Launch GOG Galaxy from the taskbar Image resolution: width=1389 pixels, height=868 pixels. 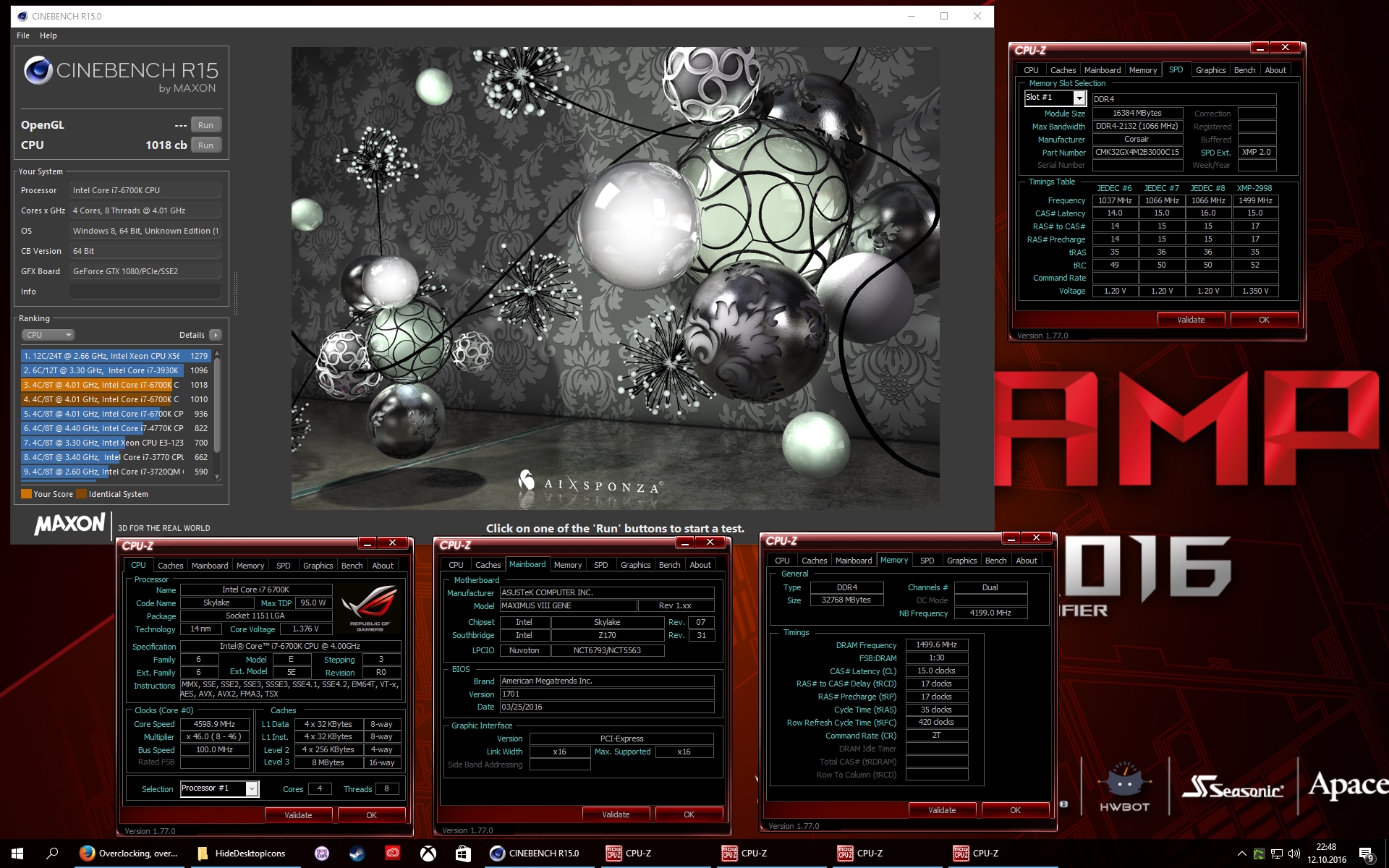click(322, 854)
